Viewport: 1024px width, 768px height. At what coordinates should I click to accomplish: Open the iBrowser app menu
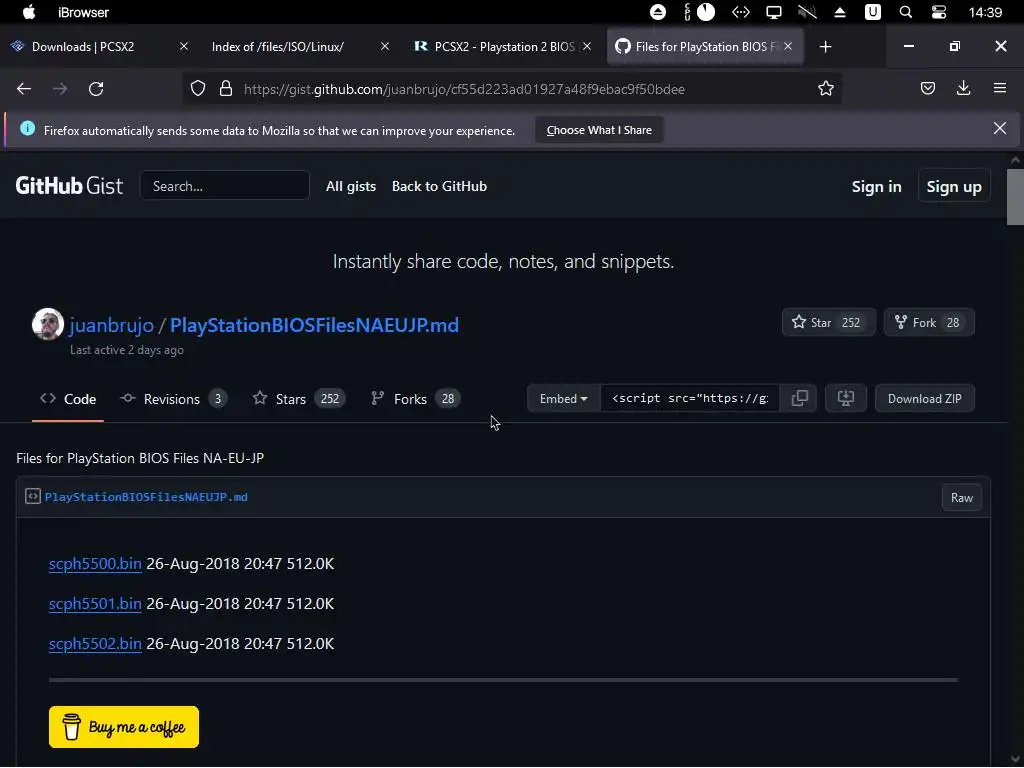83,12
